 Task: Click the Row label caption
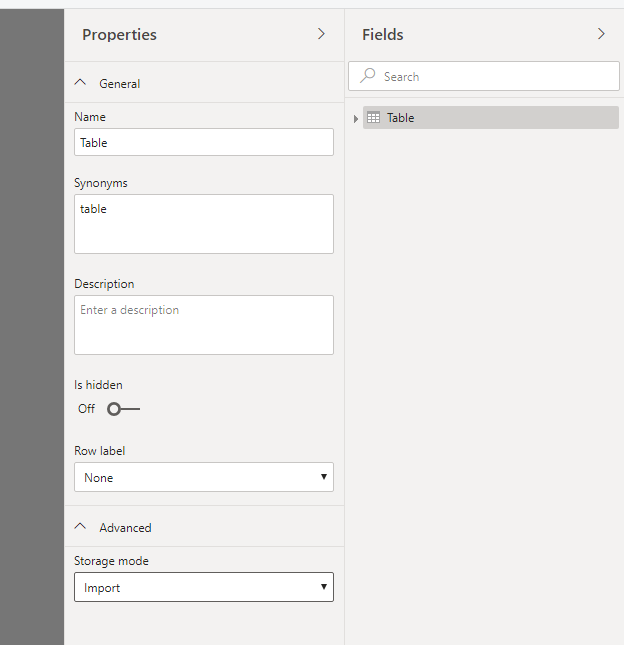point(100,451)
